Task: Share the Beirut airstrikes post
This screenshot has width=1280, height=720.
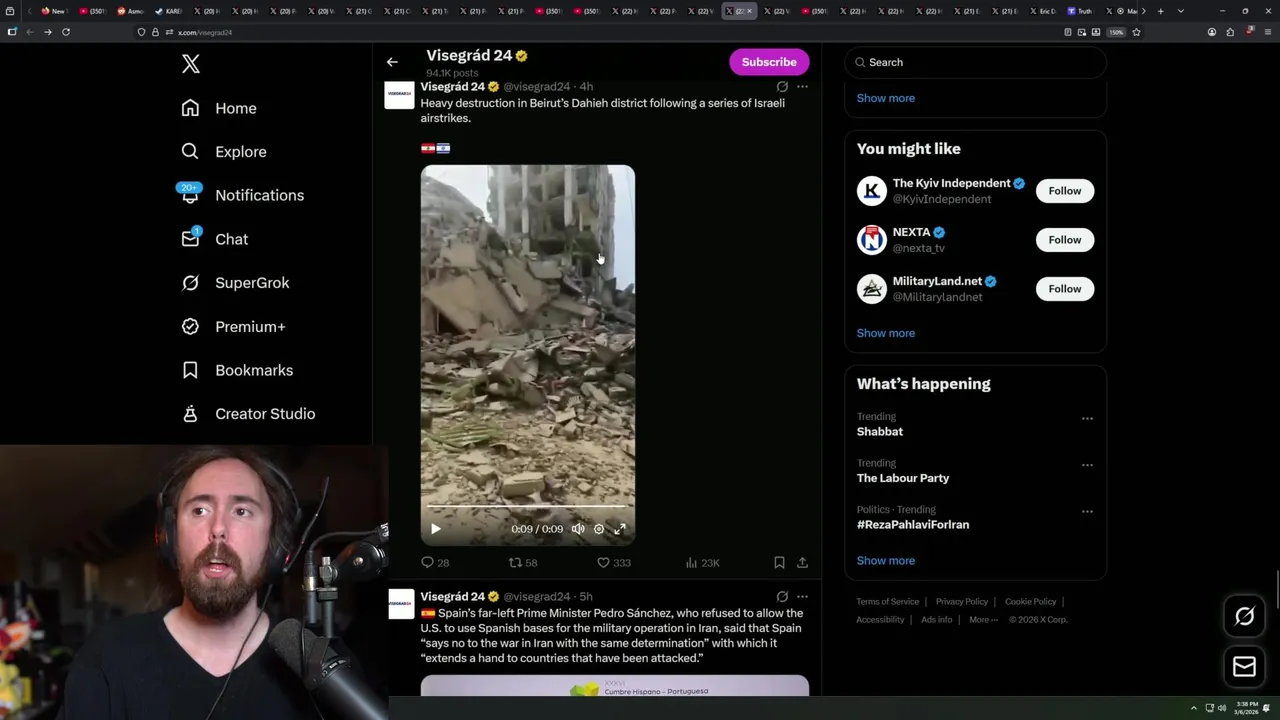Action: coord(802,563)
